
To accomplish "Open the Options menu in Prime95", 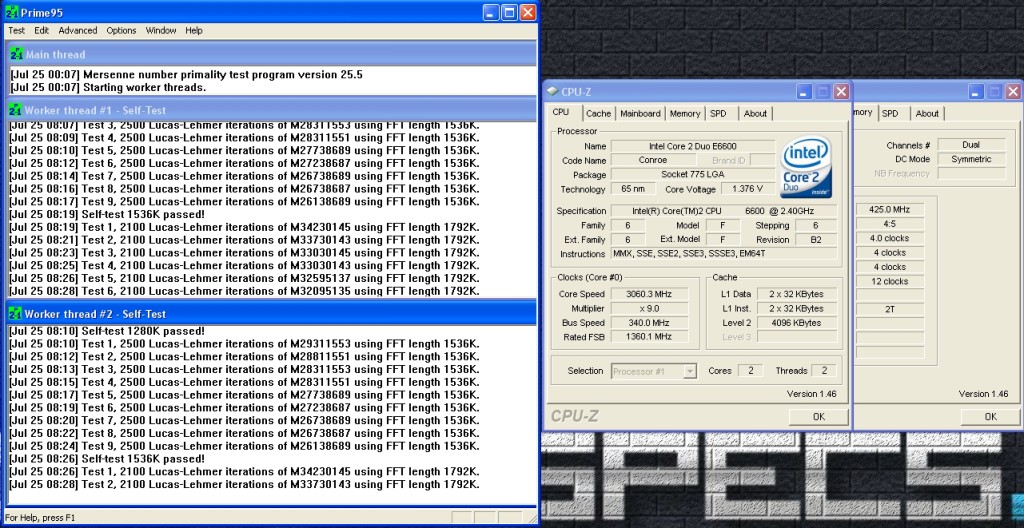I will click(121, 31).
